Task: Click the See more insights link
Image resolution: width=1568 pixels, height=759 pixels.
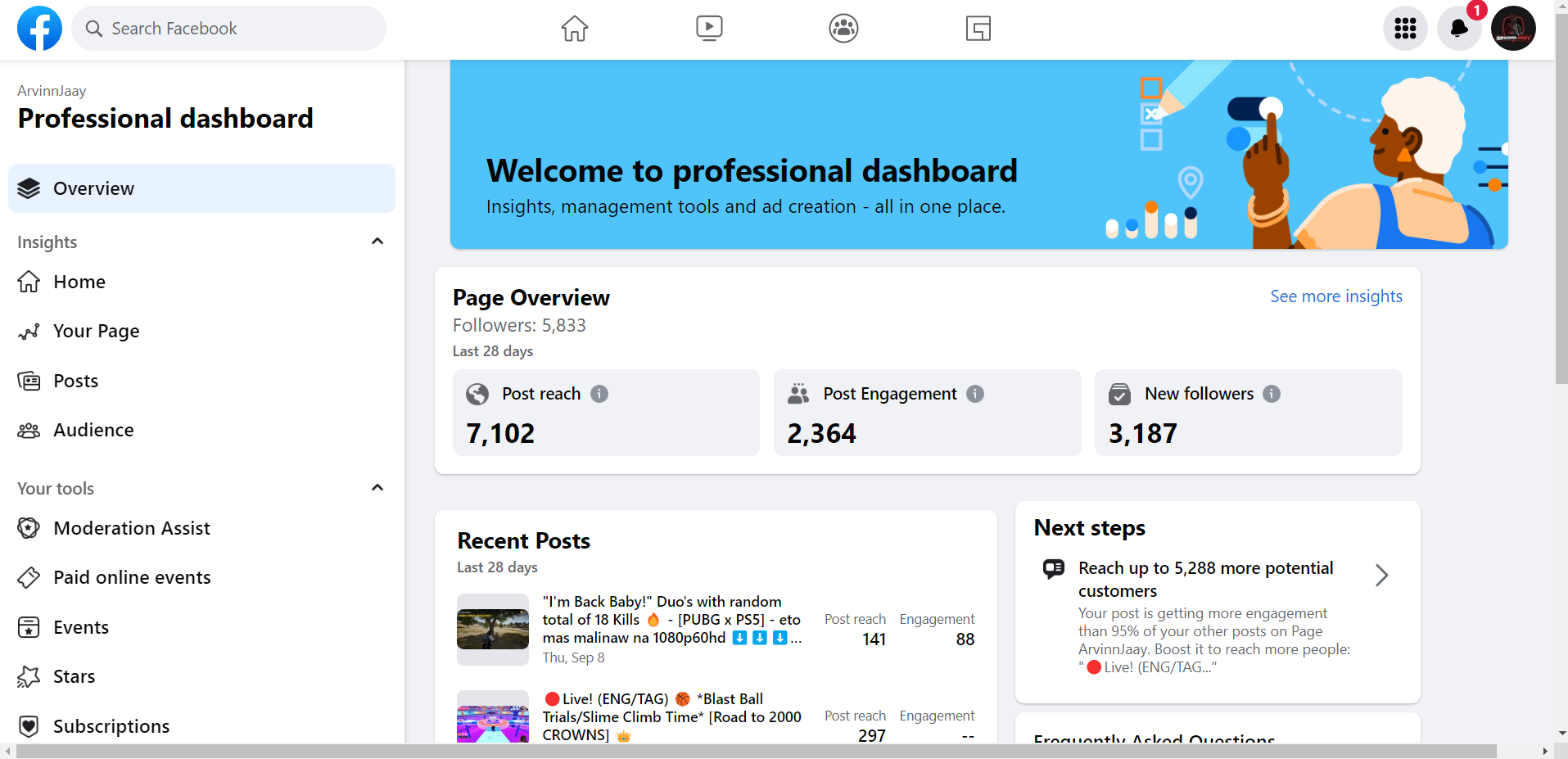Action: pos(1336,296)
